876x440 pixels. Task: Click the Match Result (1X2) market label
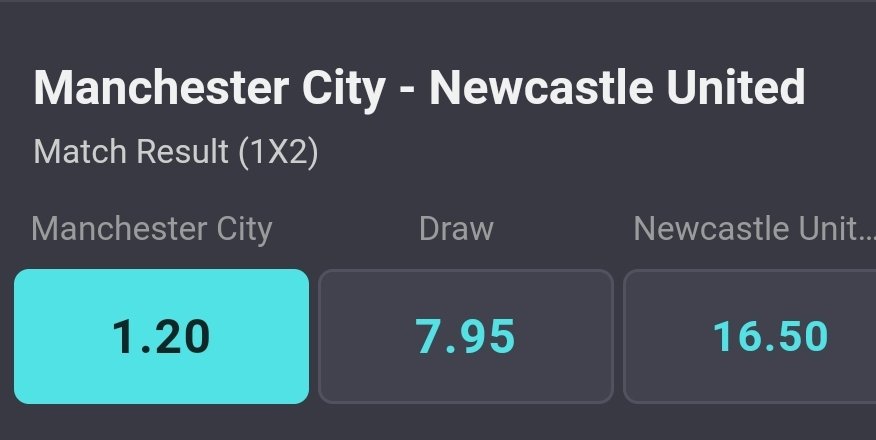point(175,153)
